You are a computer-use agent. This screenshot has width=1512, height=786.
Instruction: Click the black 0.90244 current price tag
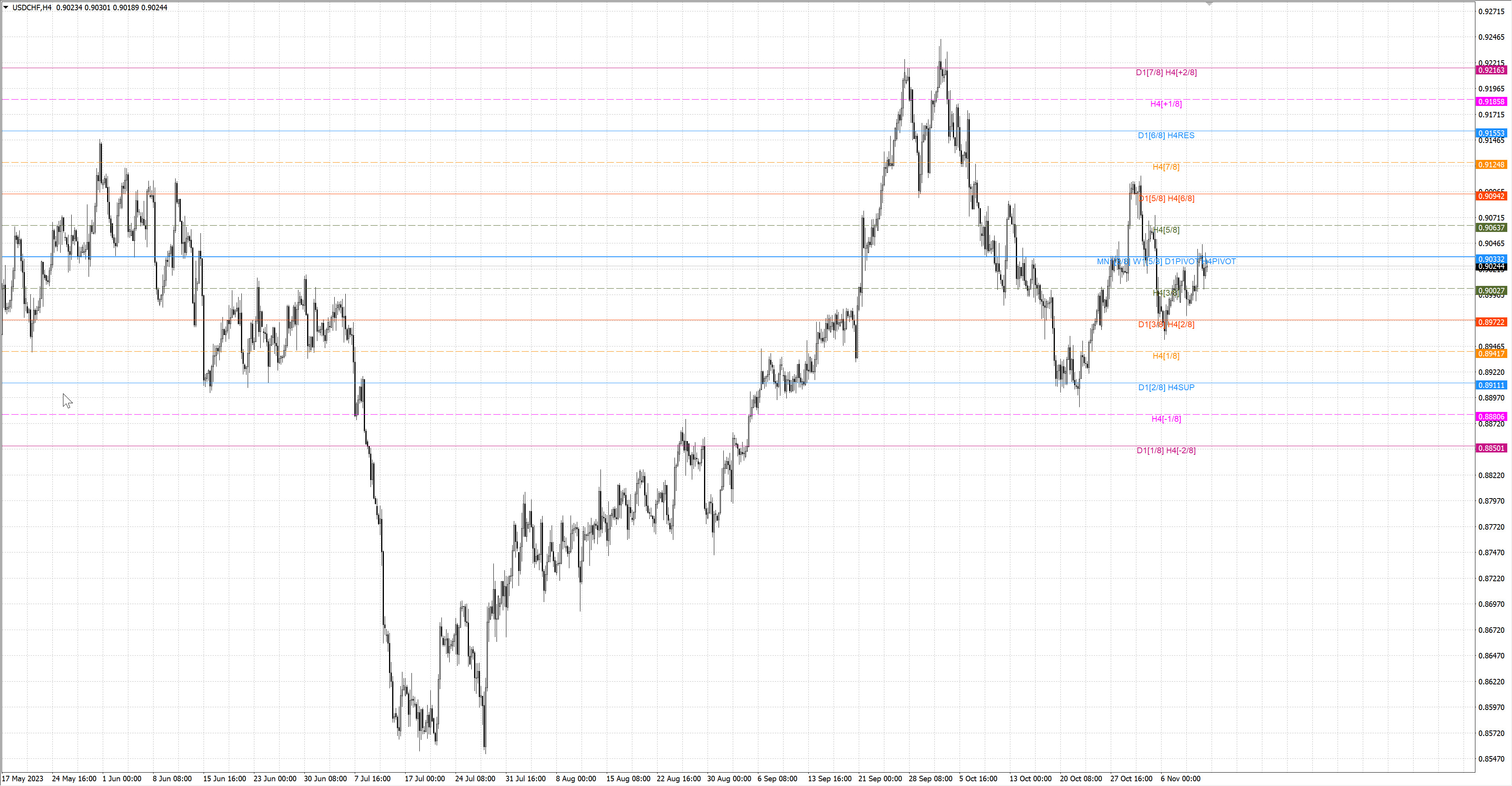pos(1491,267)
